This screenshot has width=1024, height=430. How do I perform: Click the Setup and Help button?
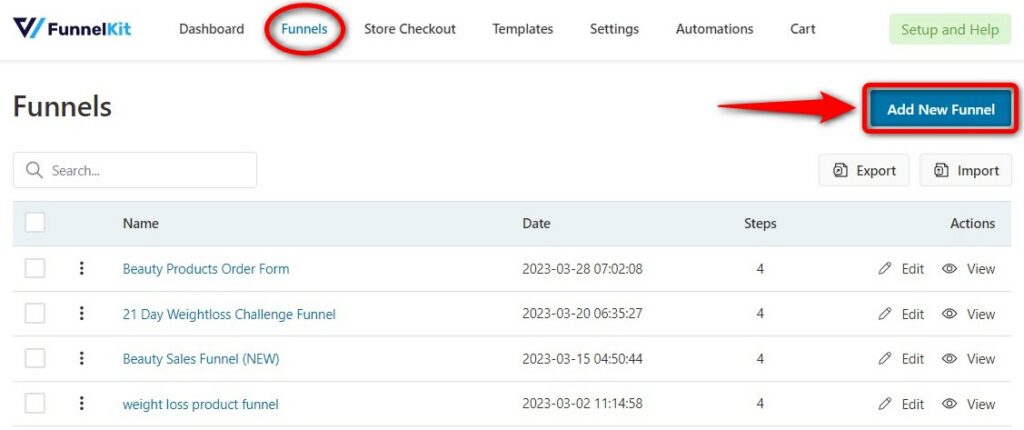tap(950, 29)
